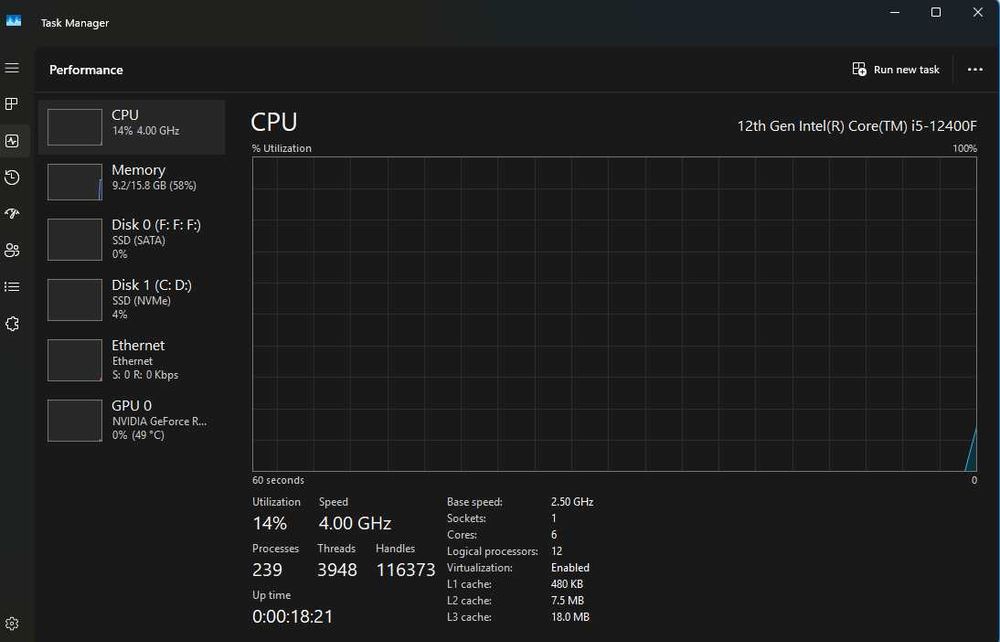Open Users page icon
Screen dimensions: 1000x642
coord(12,250)
